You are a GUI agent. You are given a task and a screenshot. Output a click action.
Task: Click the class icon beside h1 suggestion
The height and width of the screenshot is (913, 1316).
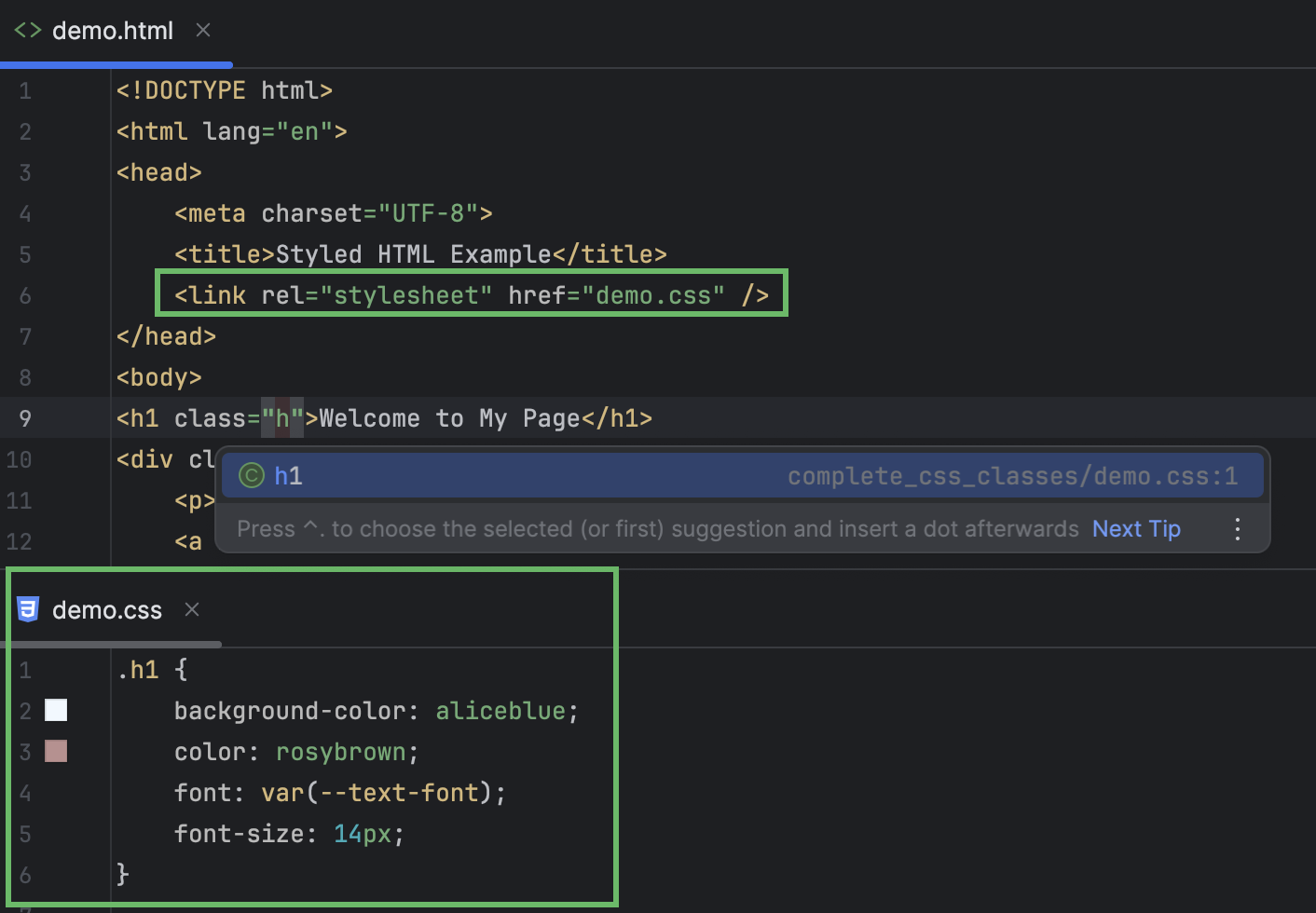[x=252, y=476]
